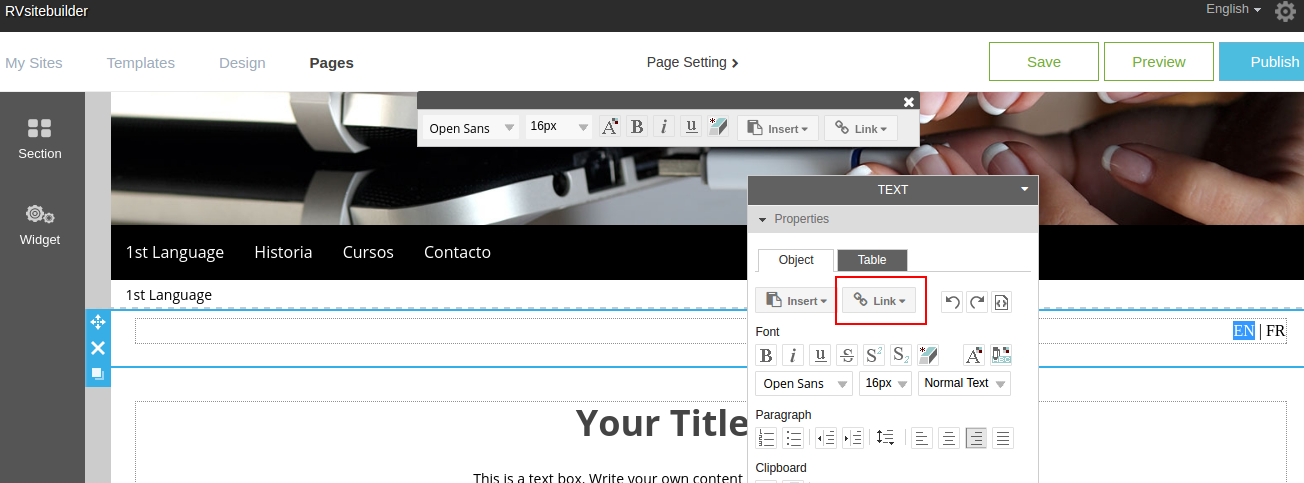Viewport: 1304px width, 483px height.
Task: Open the HTML source code editor icon
Action: click(1002, 302)
